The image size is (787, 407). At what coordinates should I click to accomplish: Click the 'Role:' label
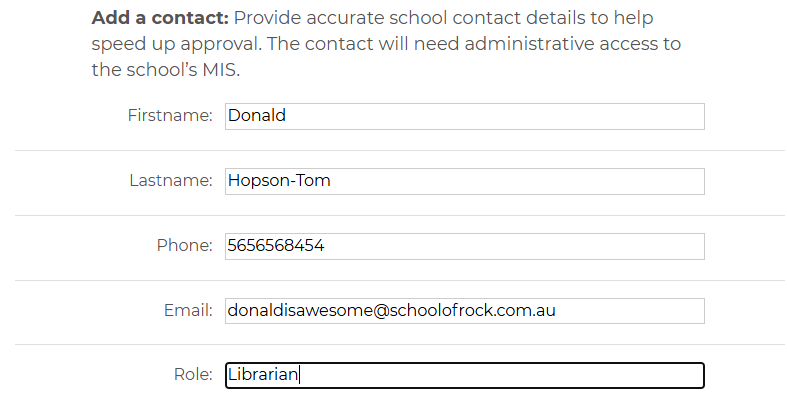(x=193, y=375)
